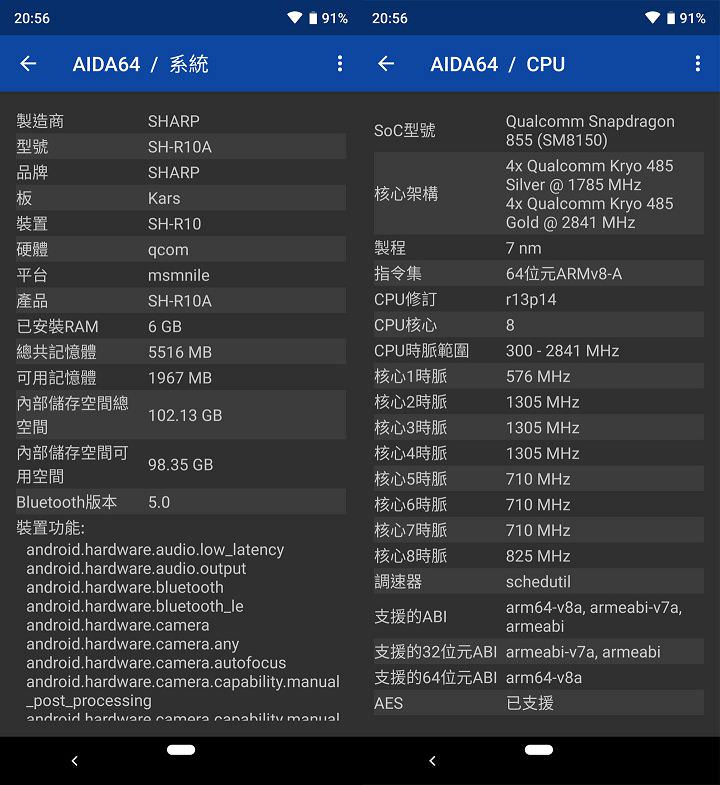Select the 核心7時脈 row
The width and height of the screenshot is (720, 785).
539,530
